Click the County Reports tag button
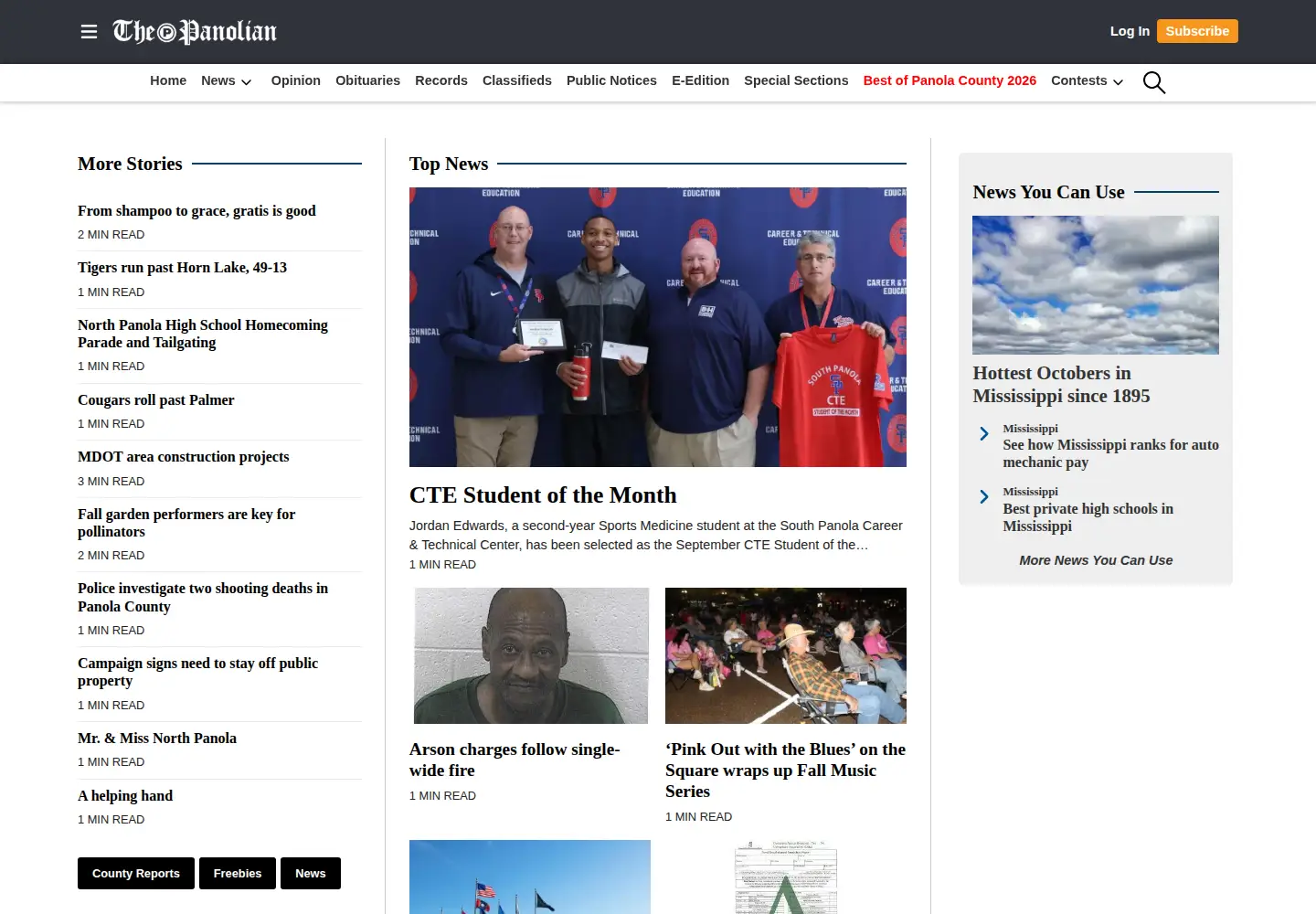1316x914 pixels. [136, 874]
